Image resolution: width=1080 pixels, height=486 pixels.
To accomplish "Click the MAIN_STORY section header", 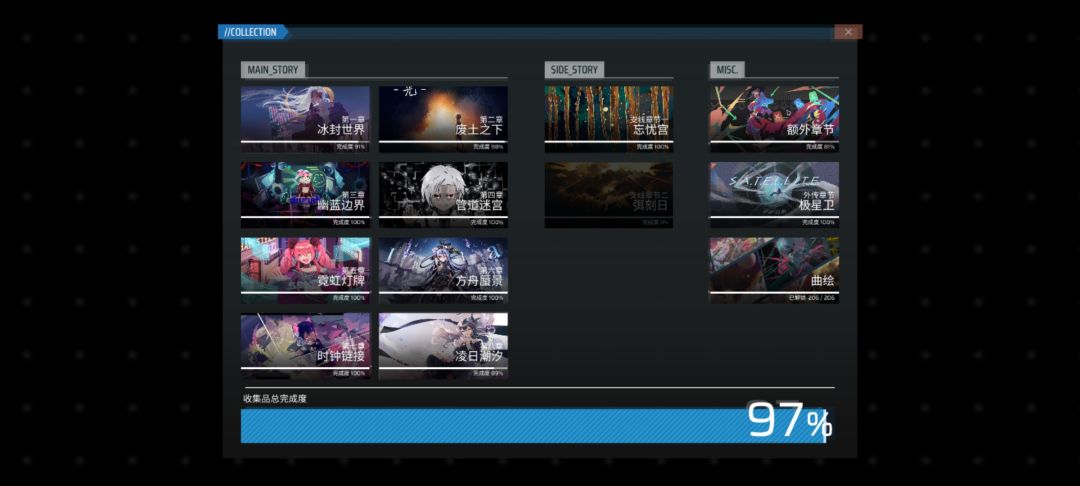I will click(273, 70).
